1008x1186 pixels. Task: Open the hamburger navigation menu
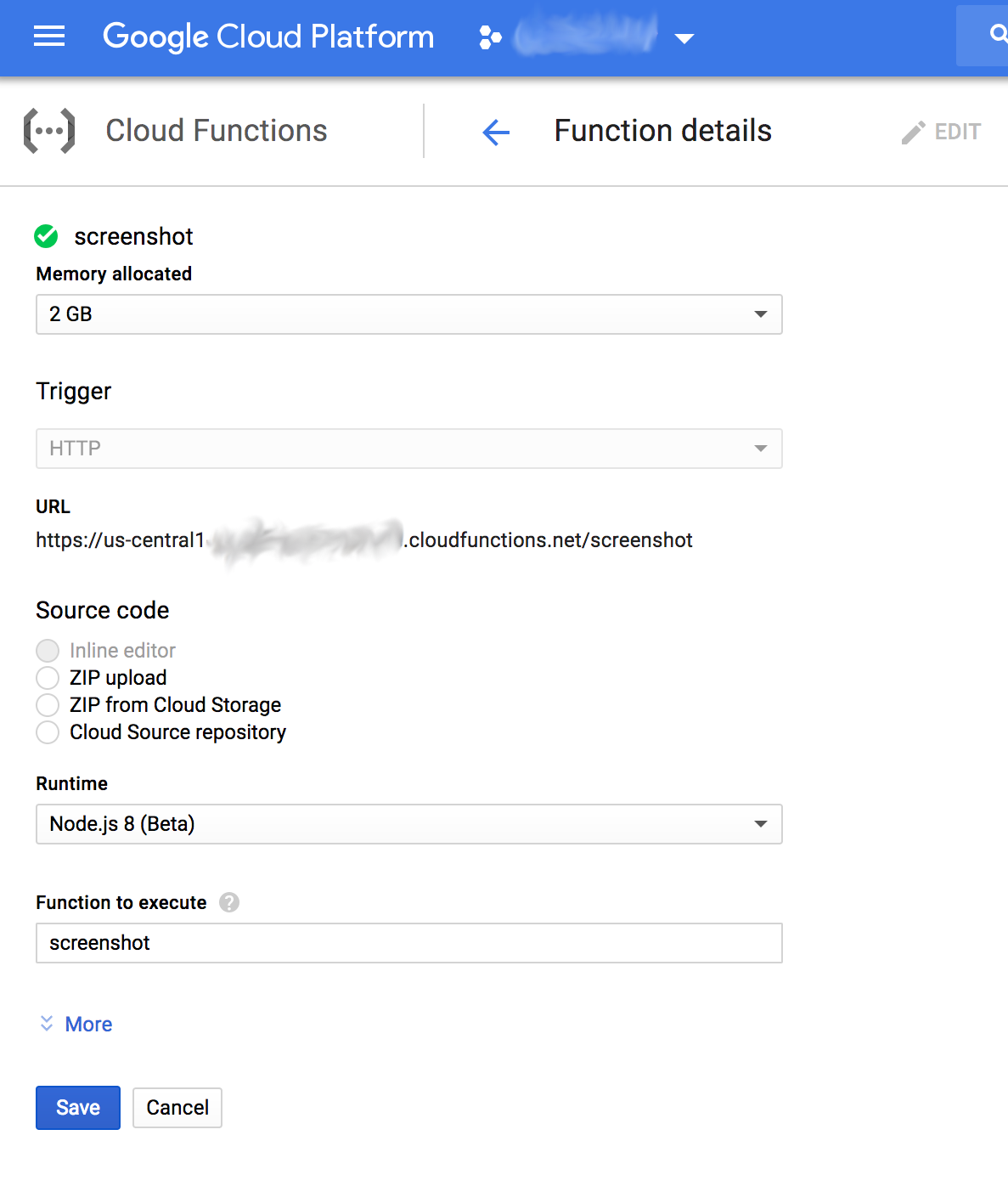point(49,37)
